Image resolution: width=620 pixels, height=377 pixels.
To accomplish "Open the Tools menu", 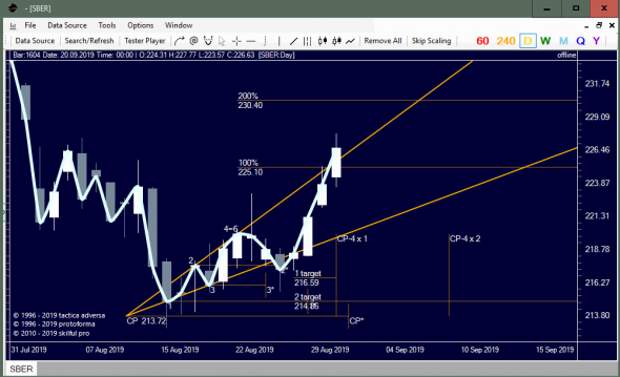I will click(x=107, y=25).
